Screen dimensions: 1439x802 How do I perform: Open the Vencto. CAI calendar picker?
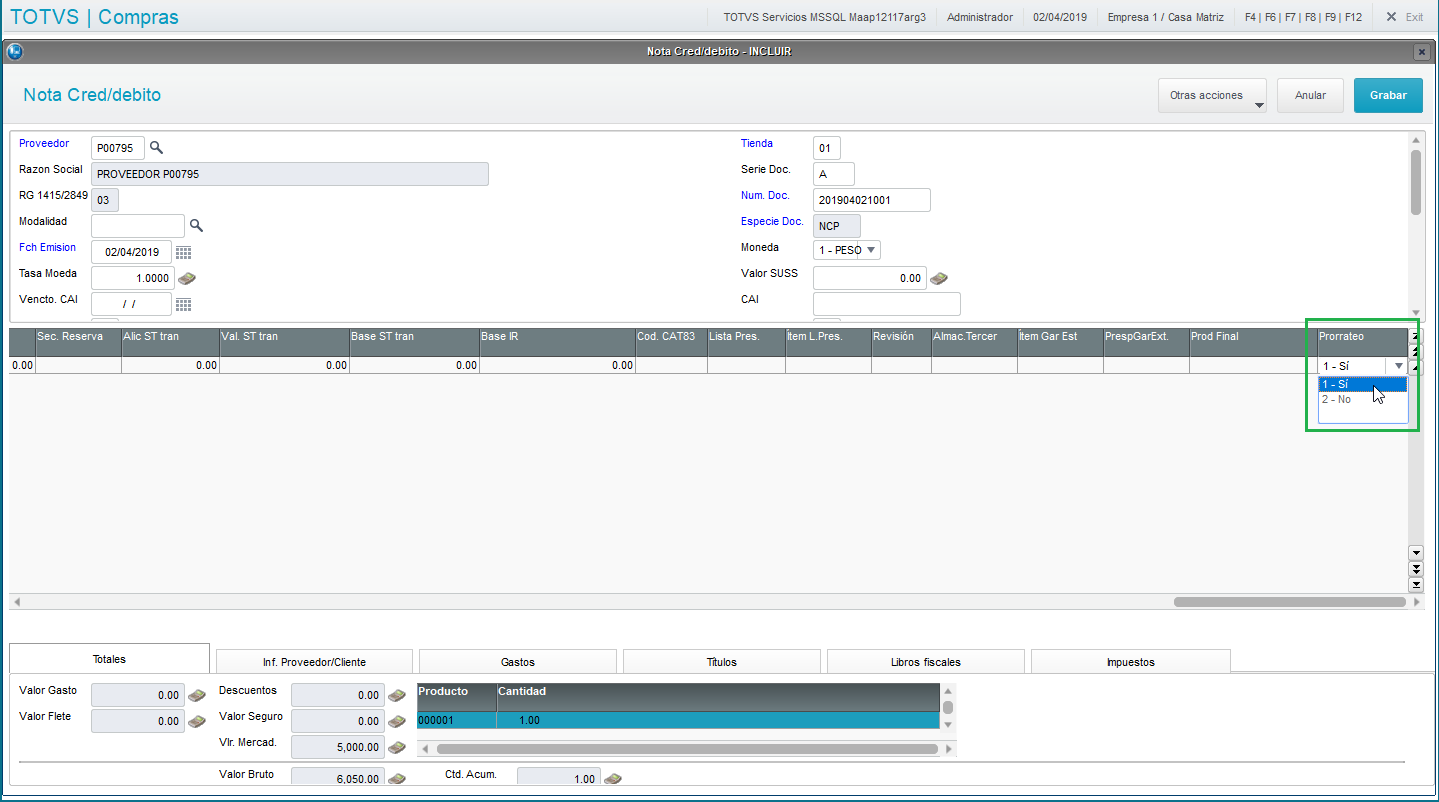(183, 304)
